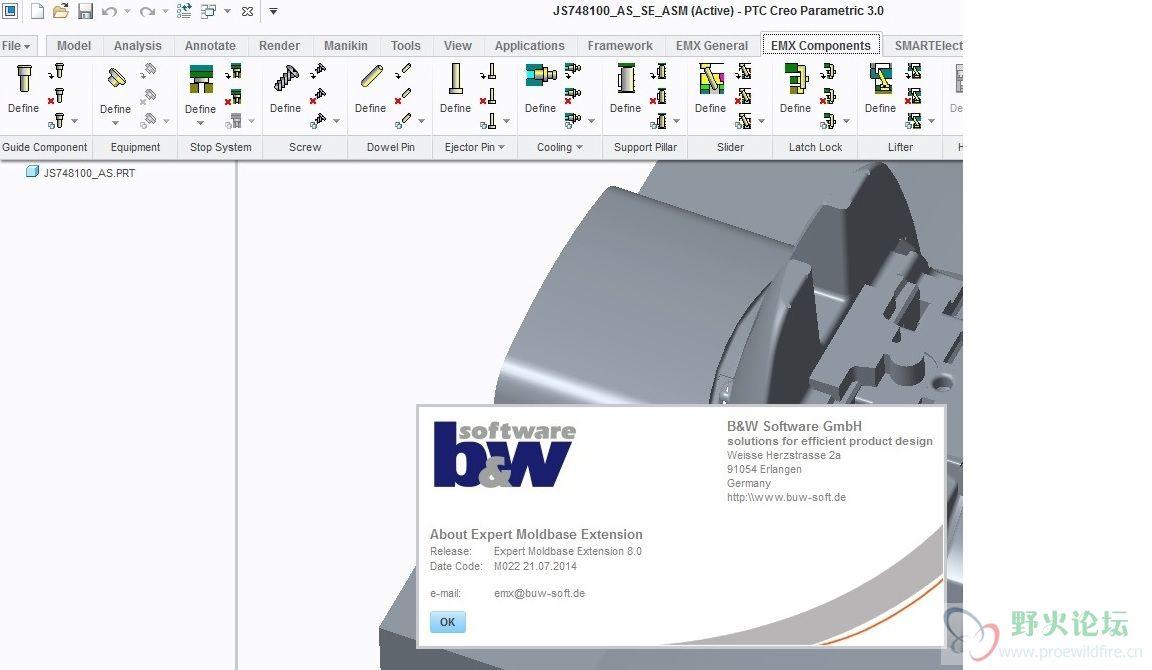Expand the Dowel Pin overflow arrow
This screenshot has width=1152, height=670.
point(422,120)
